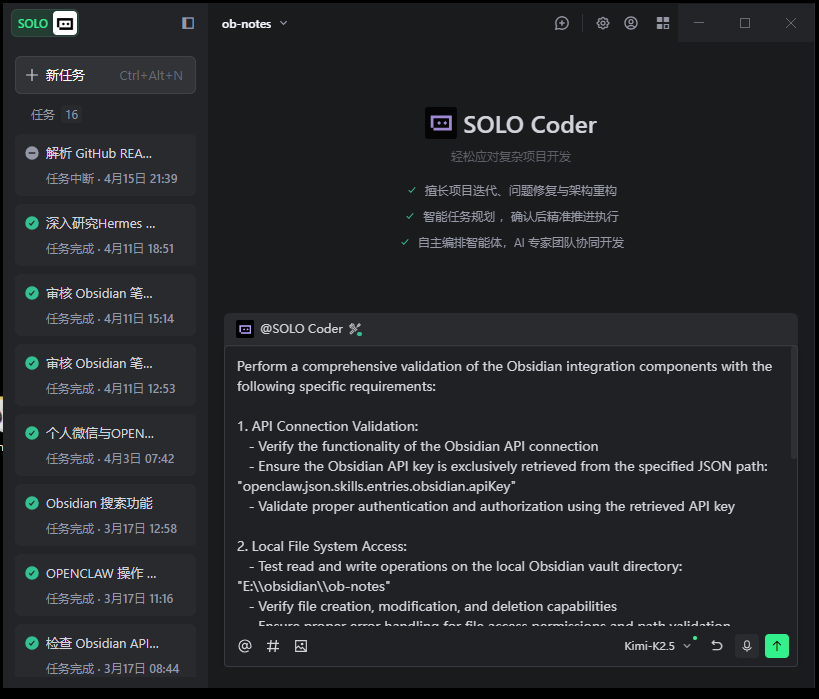Image resolution: width=819 pixels, height=699 pixels.
Task: Insert a mention with the @ icon
Action: coord(245,646)
